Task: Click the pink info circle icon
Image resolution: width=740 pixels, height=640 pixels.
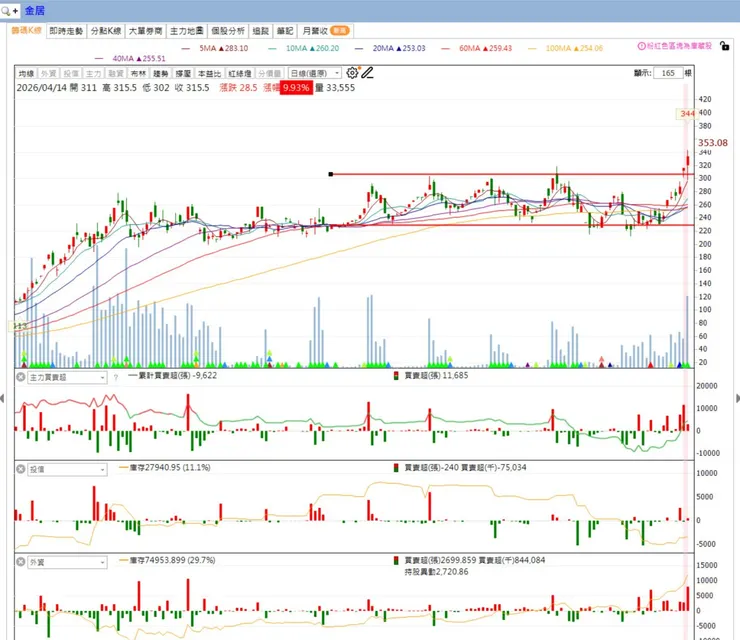Action: tap(641, 46)
